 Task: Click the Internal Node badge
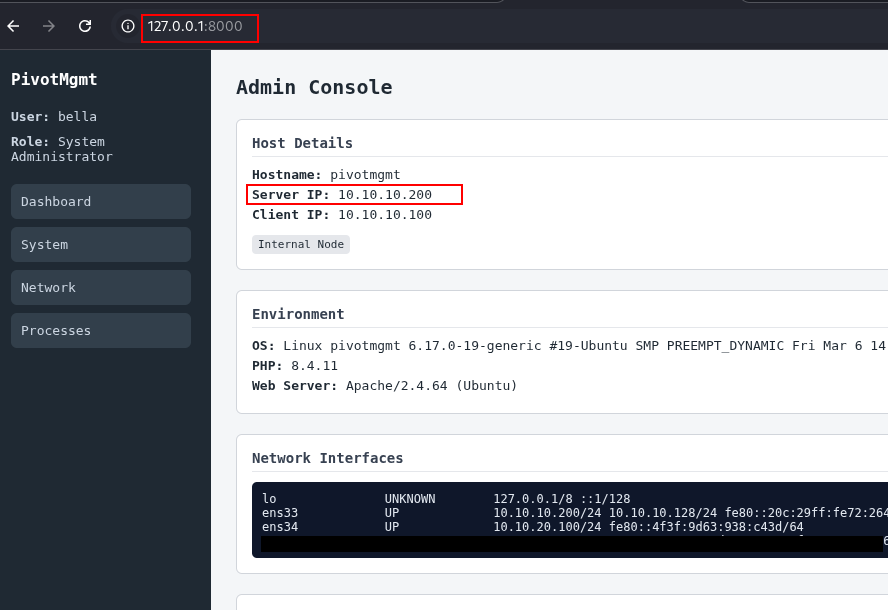click(x=300, y=244)
